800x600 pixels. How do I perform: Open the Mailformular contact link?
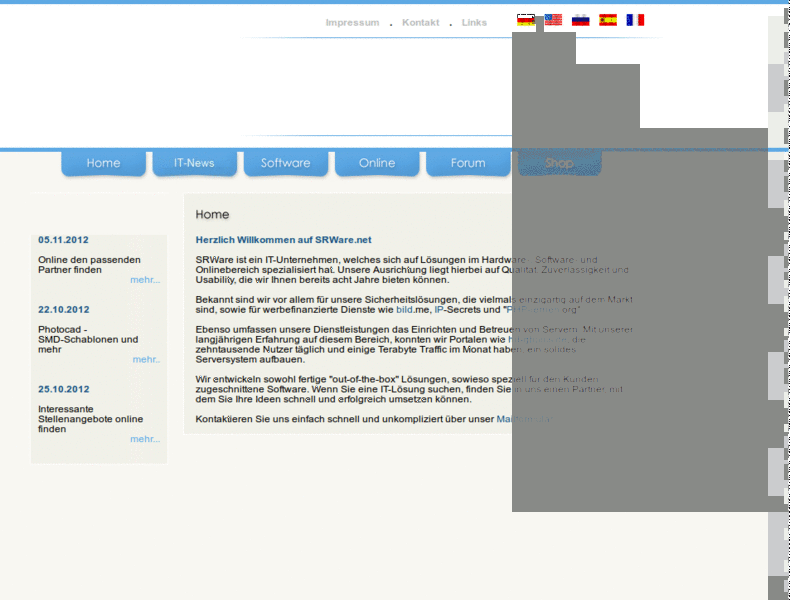pos(524,419)
